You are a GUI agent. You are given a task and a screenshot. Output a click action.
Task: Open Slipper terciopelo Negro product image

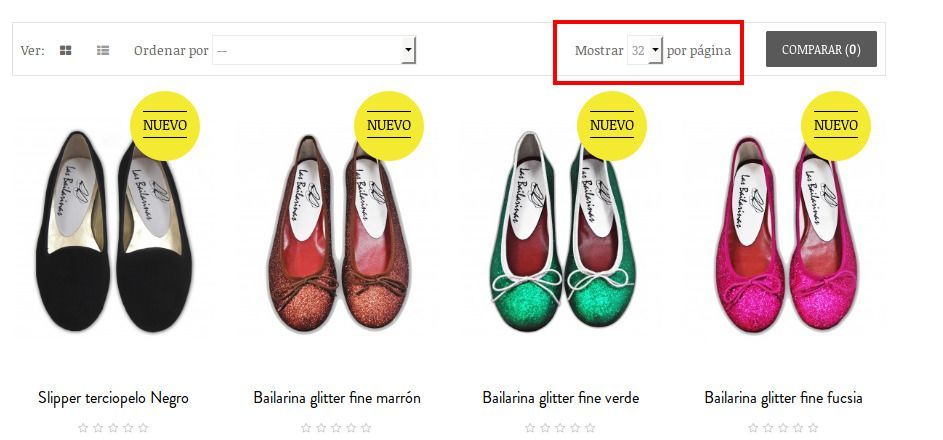pos(114,231)
